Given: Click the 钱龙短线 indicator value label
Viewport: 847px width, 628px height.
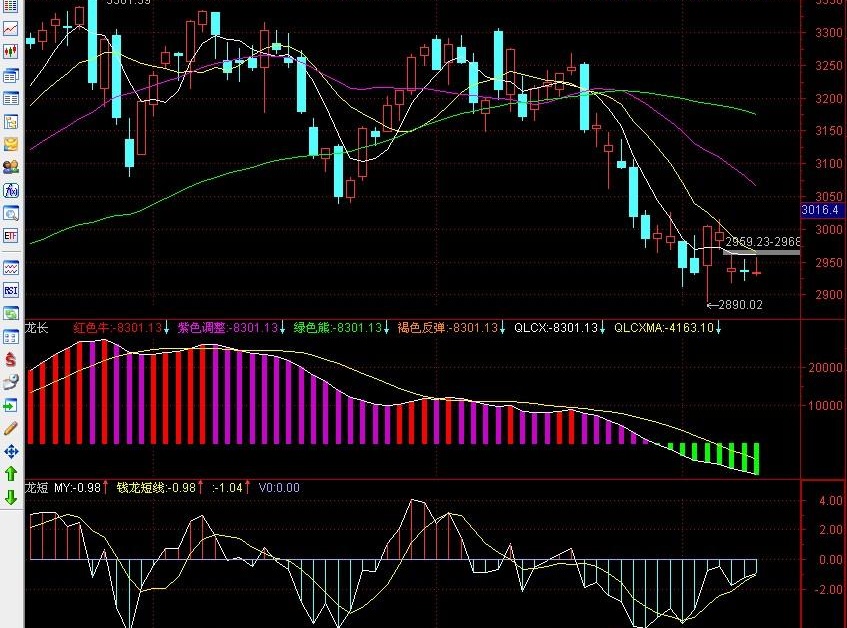Looking at the screenshot, I should click(x=156, y=488).
